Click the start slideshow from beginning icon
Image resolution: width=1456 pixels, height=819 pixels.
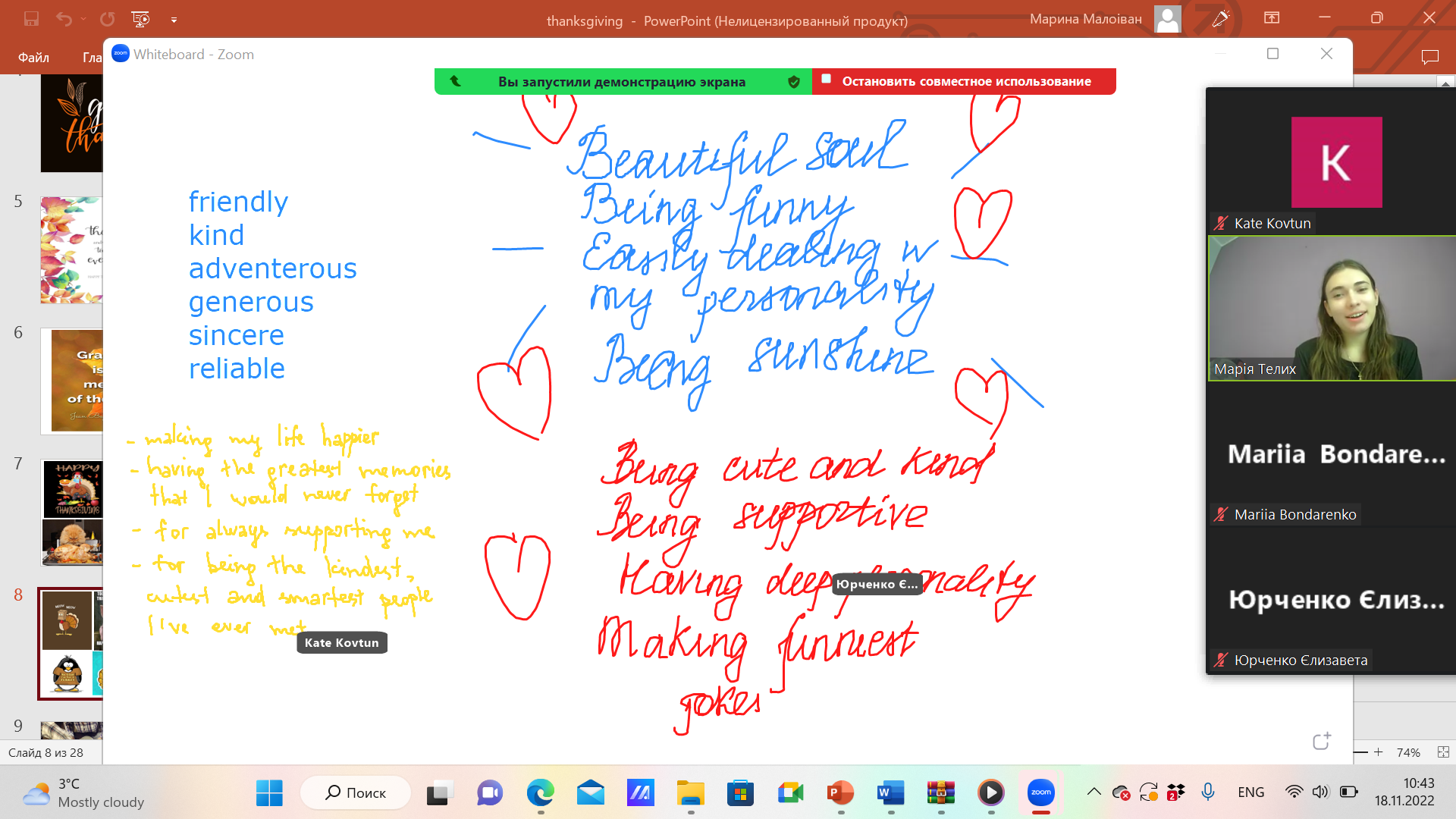click(x=140, y=19)
